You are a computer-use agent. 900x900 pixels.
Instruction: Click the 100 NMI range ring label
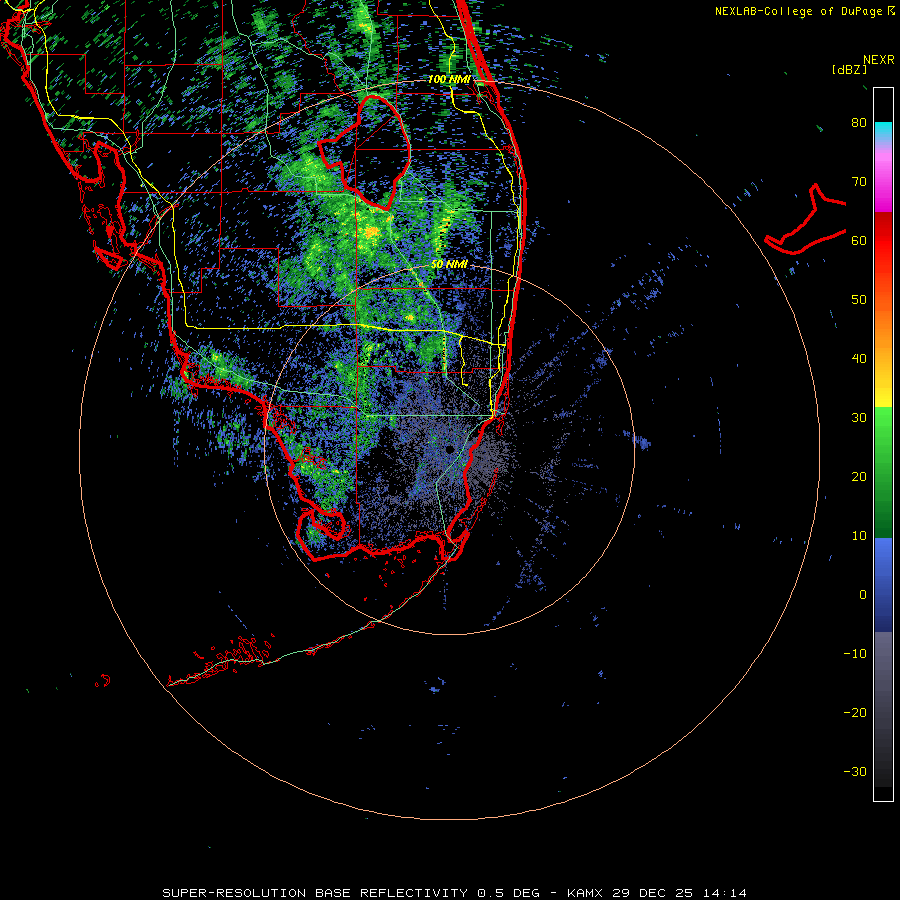(449, 79)
